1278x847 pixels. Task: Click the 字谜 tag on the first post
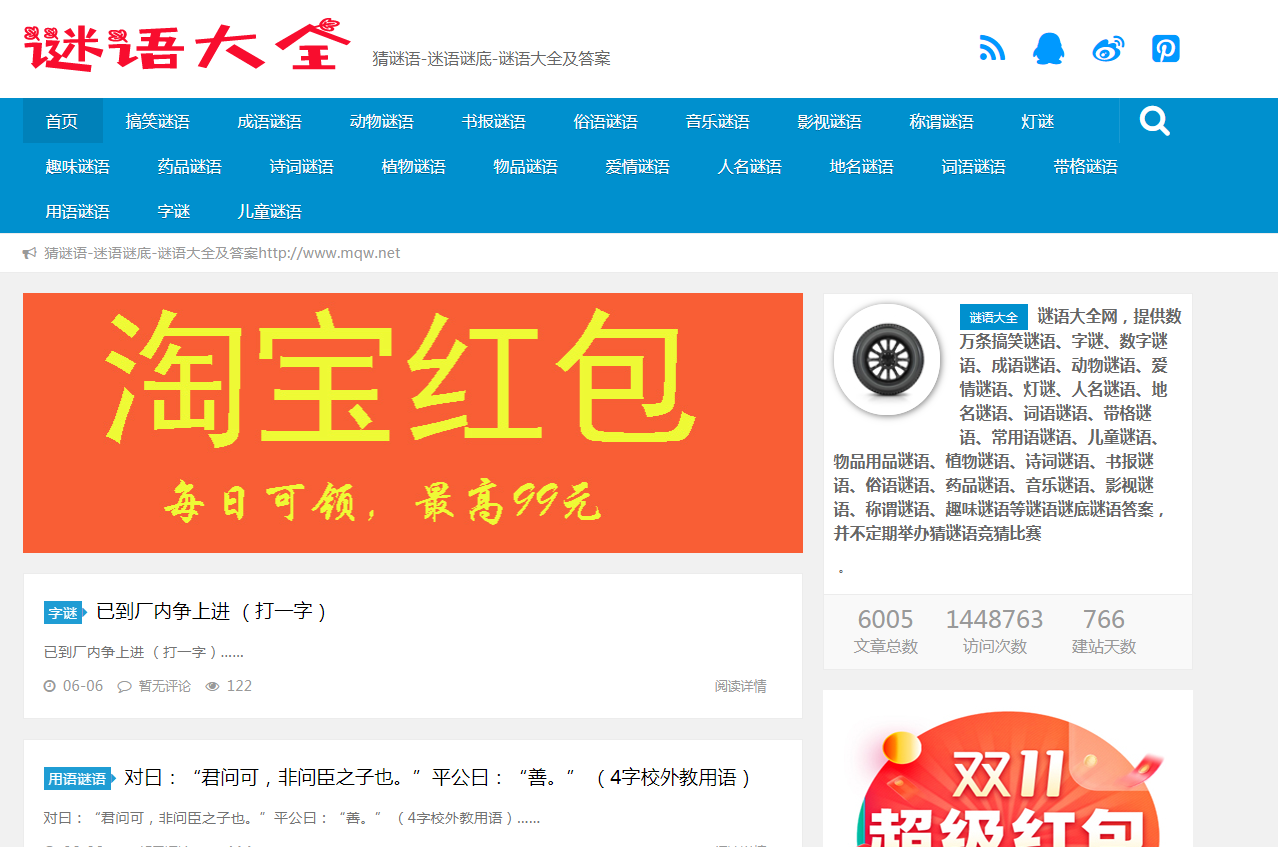point(63,613)
